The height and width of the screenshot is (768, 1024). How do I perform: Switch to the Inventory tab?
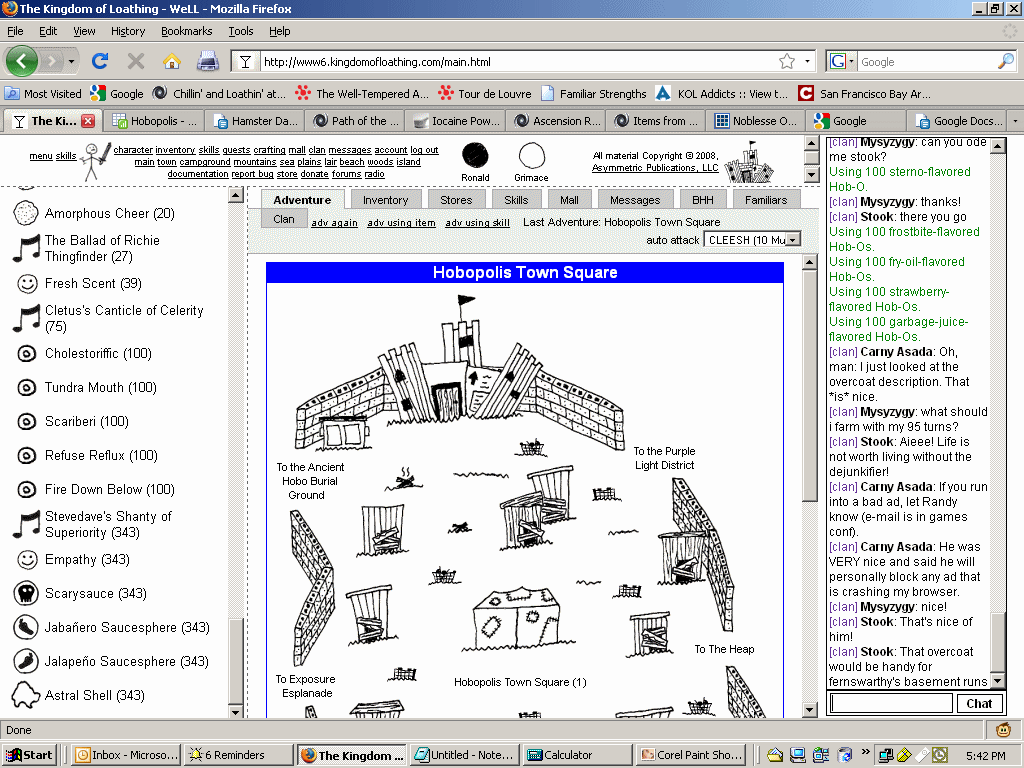pos(385,200)
